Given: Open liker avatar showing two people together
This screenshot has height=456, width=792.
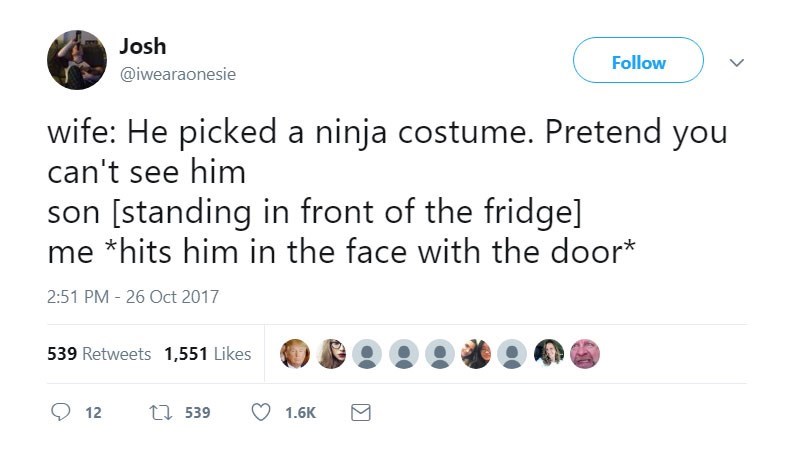Looking at the screenshot, I should [x=476, y=354].
